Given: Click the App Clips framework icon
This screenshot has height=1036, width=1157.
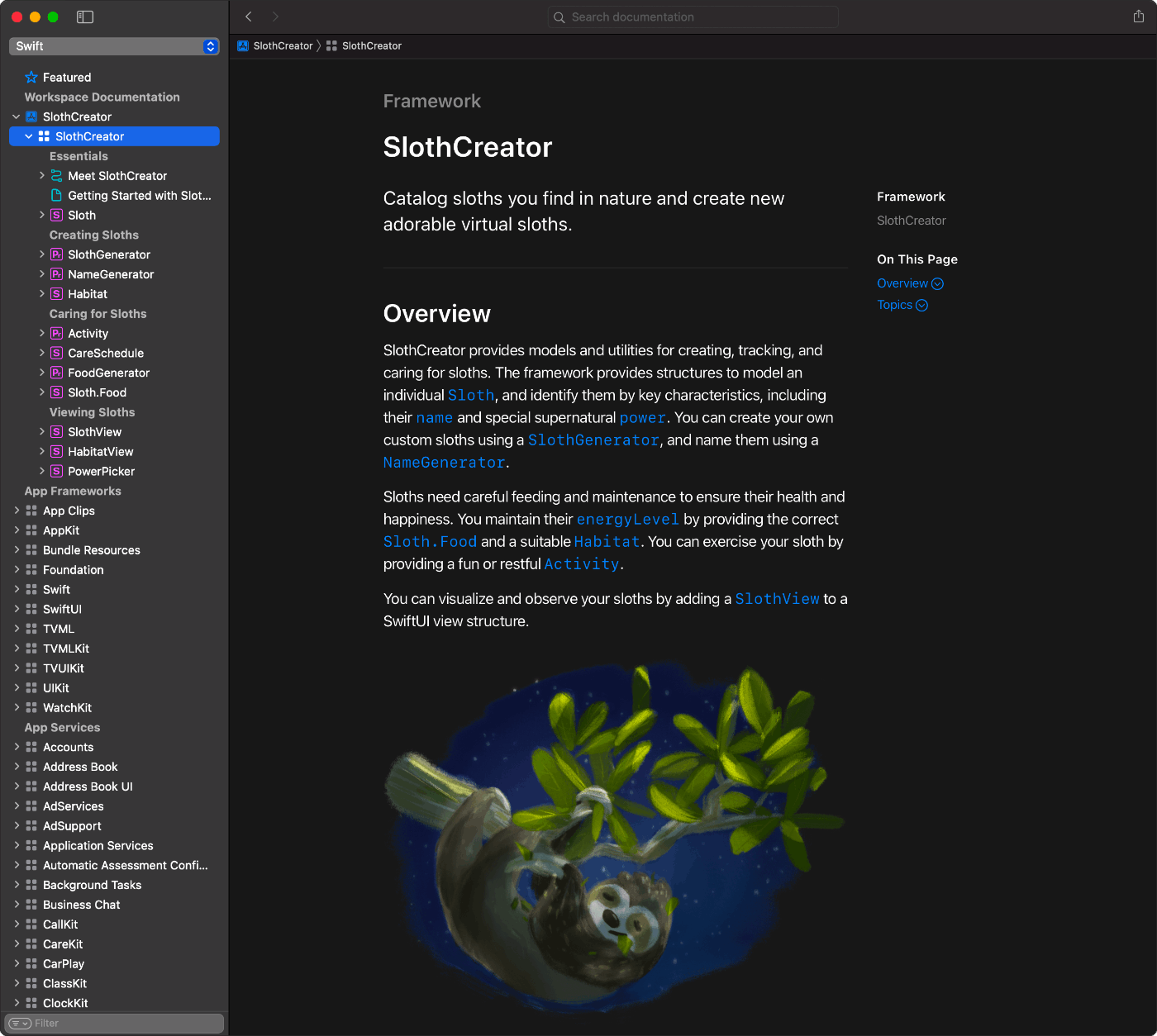Looking at the screenshot, I should tap(31, 511).
